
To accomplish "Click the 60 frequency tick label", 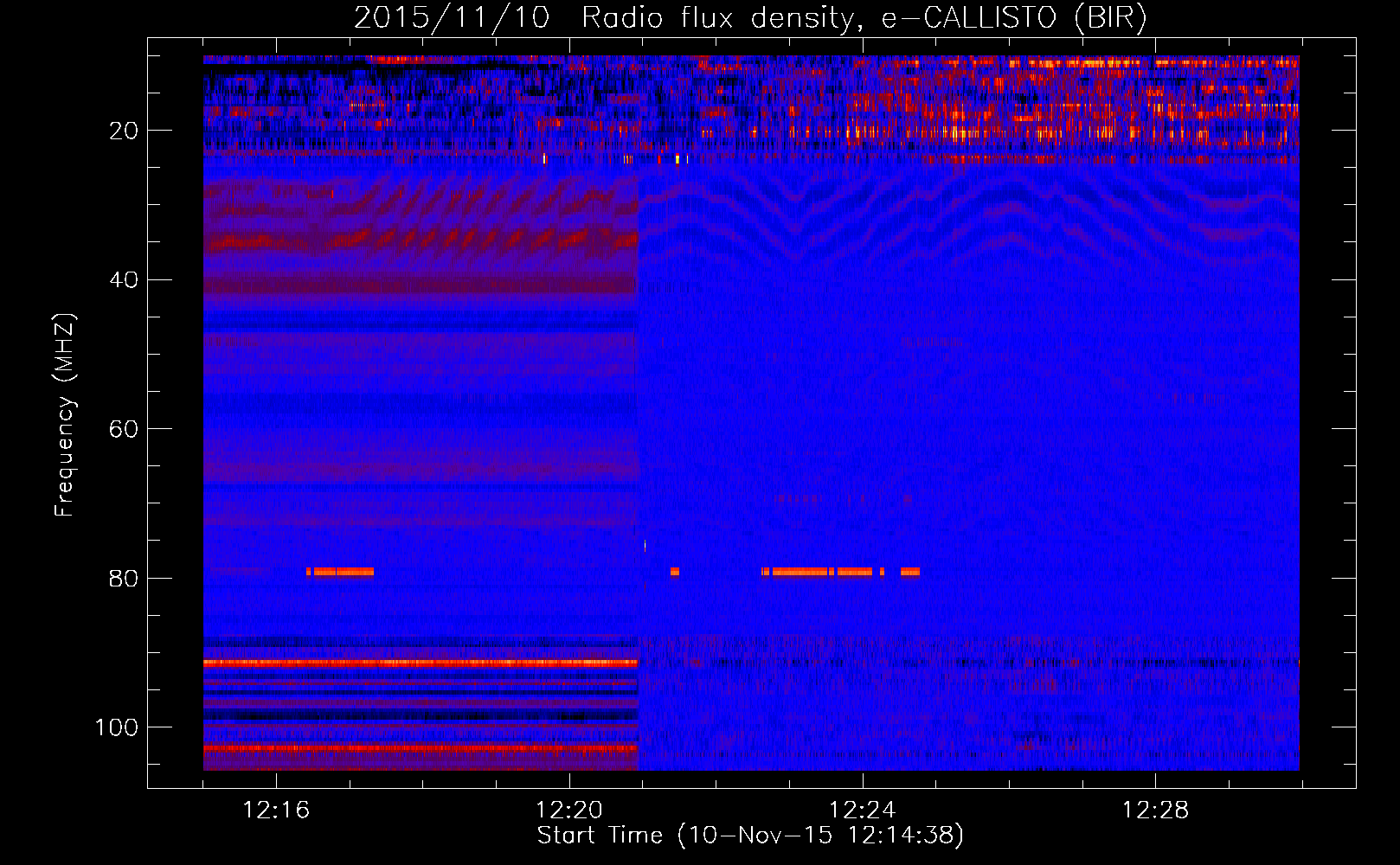I will [x=125, y=429].
